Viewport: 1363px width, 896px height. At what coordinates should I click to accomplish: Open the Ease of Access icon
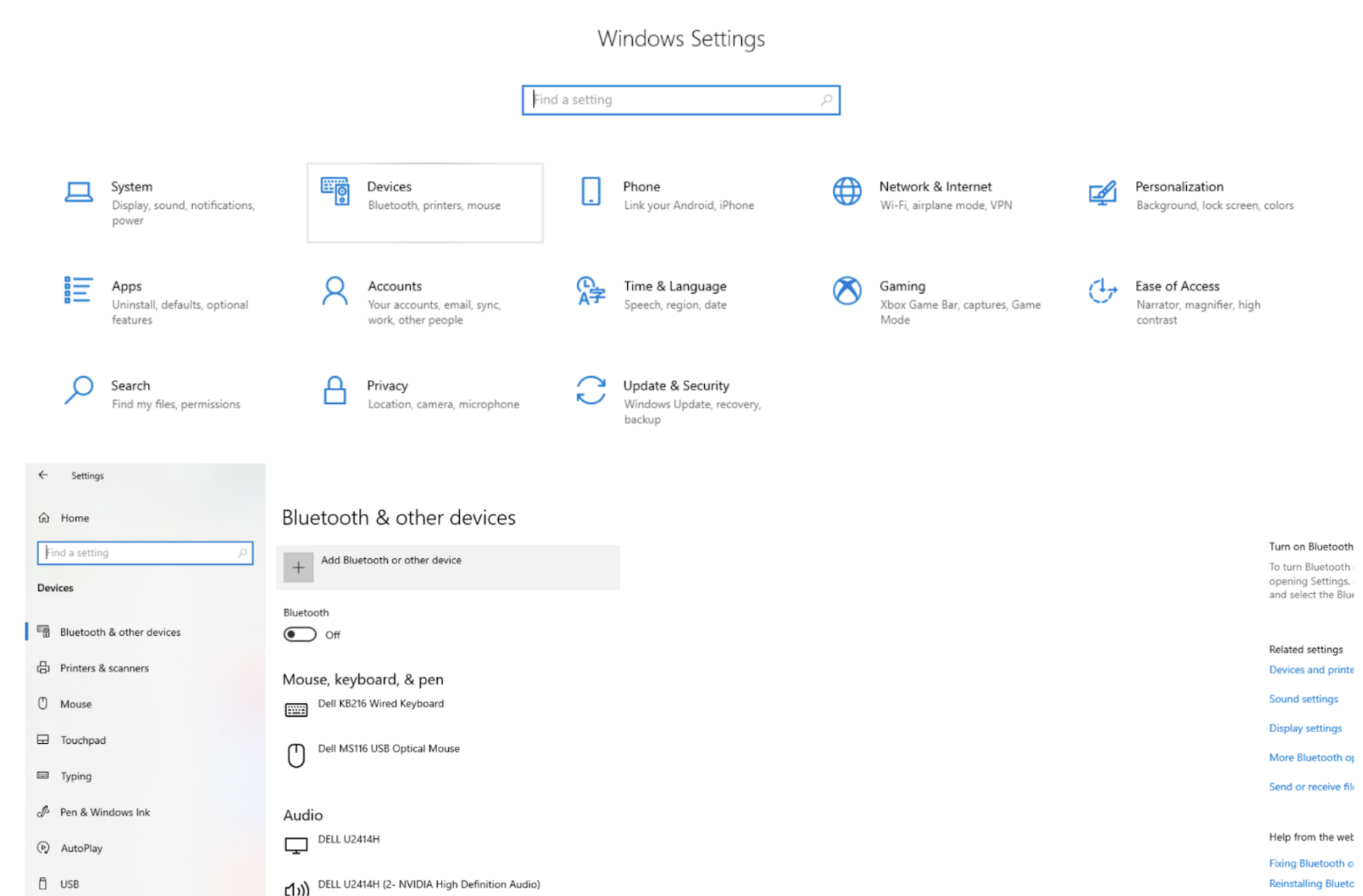[1102, 291]
